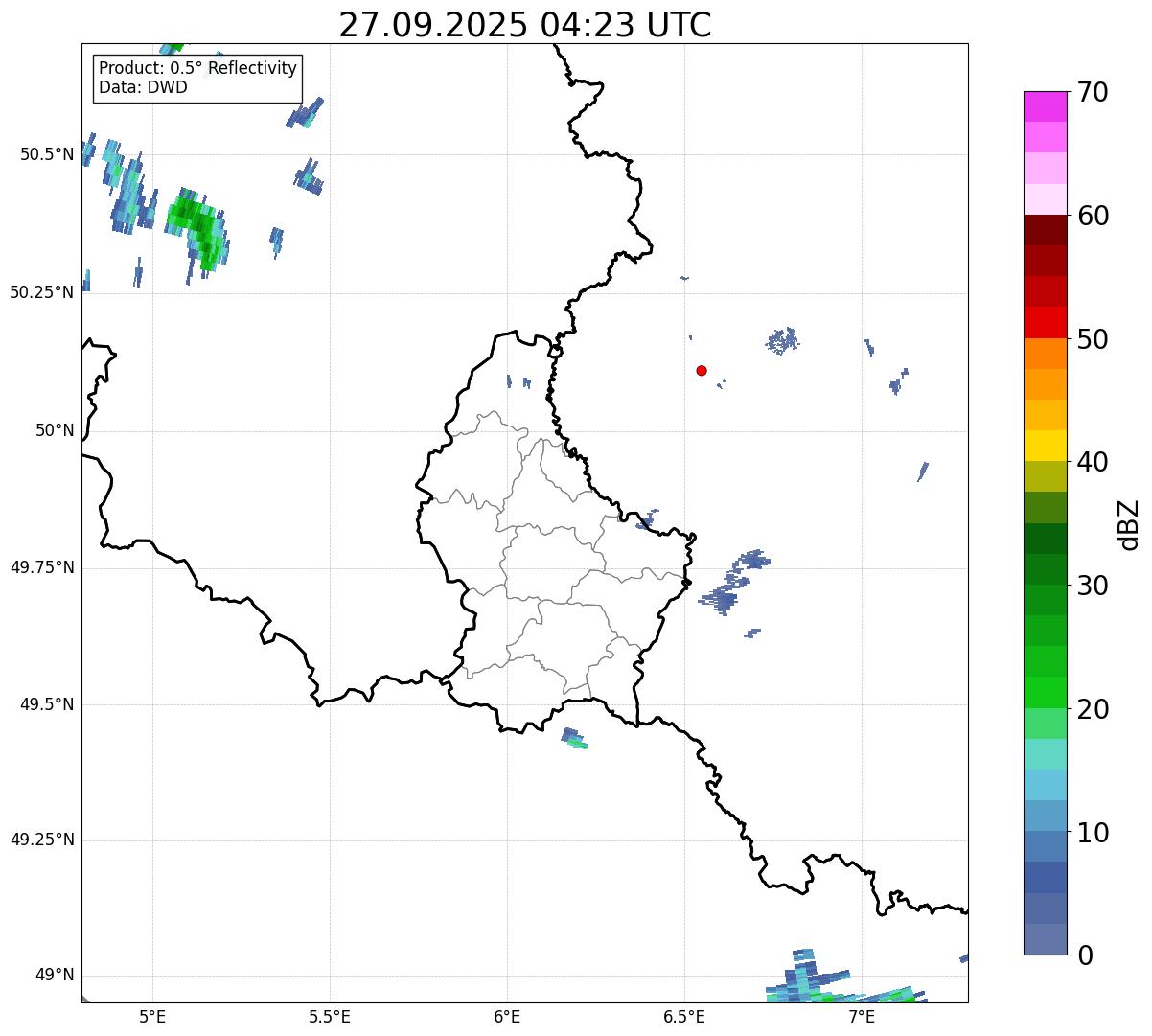1152x1036 pixels.
Task: Click the small radar echo below Luxembourg's southern border
Action: 574,738
